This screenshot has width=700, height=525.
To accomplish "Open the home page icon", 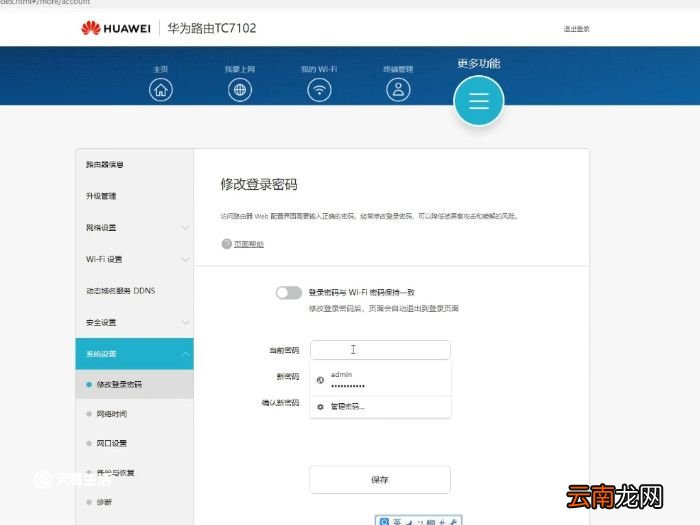I will [161, 90].
